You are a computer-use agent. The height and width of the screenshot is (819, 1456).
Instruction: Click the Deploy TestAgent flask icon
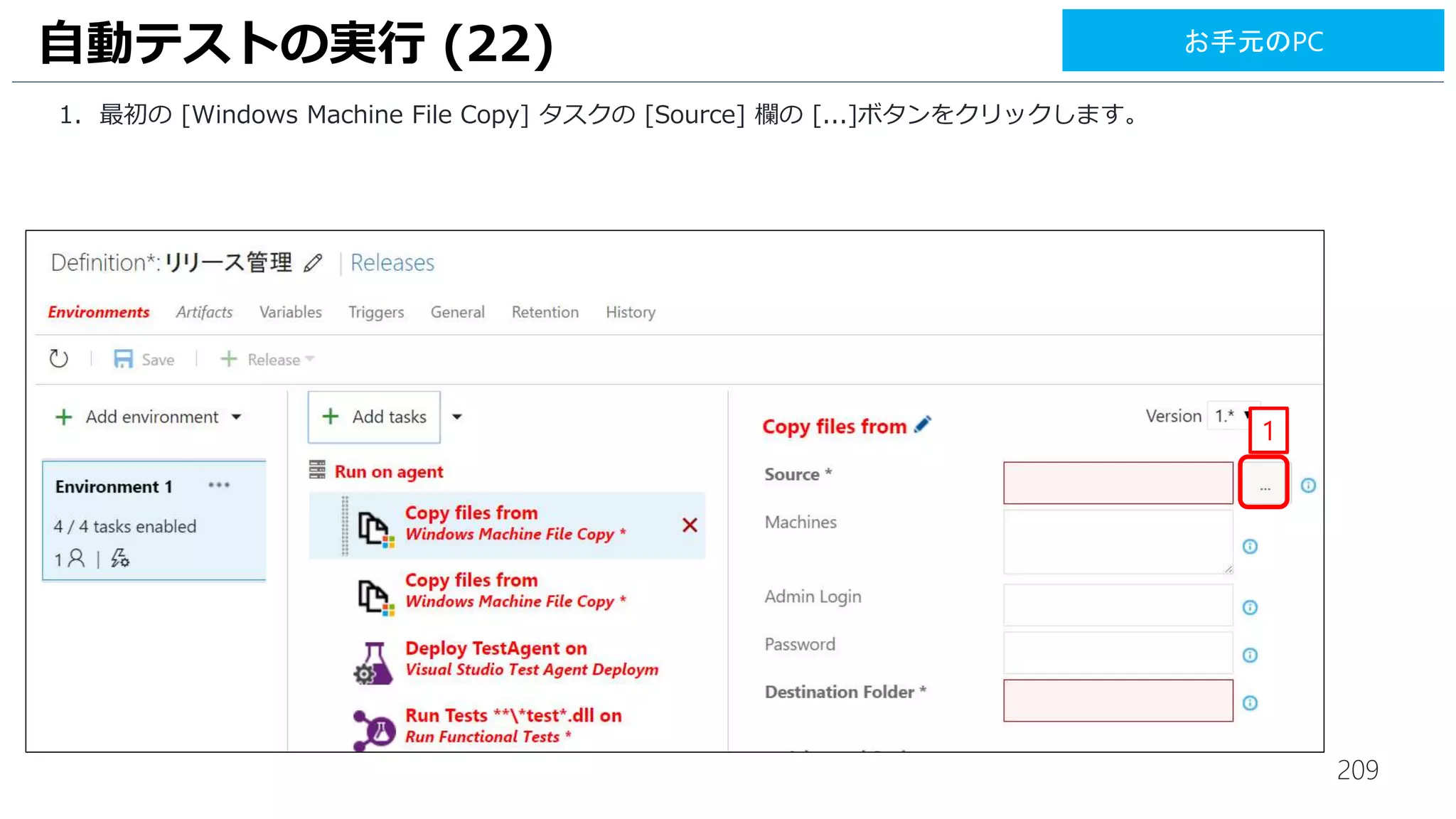pos(373,663)
